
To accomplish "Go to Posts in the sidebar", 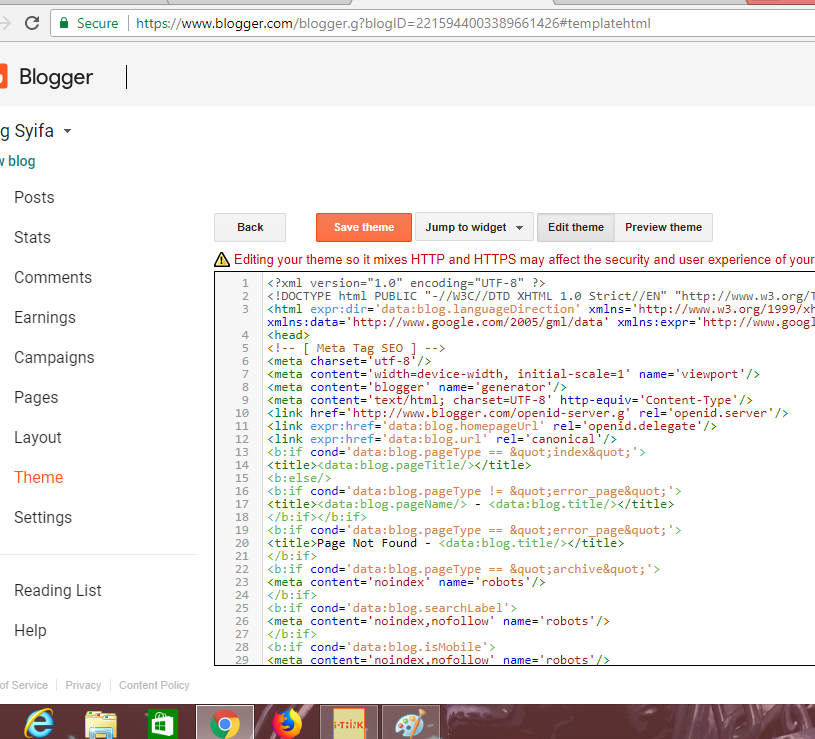I will point(34,197).
